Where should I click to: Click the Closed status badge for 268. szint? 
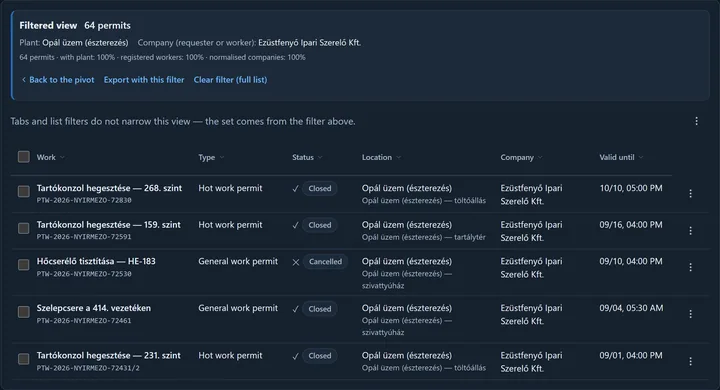320,188
